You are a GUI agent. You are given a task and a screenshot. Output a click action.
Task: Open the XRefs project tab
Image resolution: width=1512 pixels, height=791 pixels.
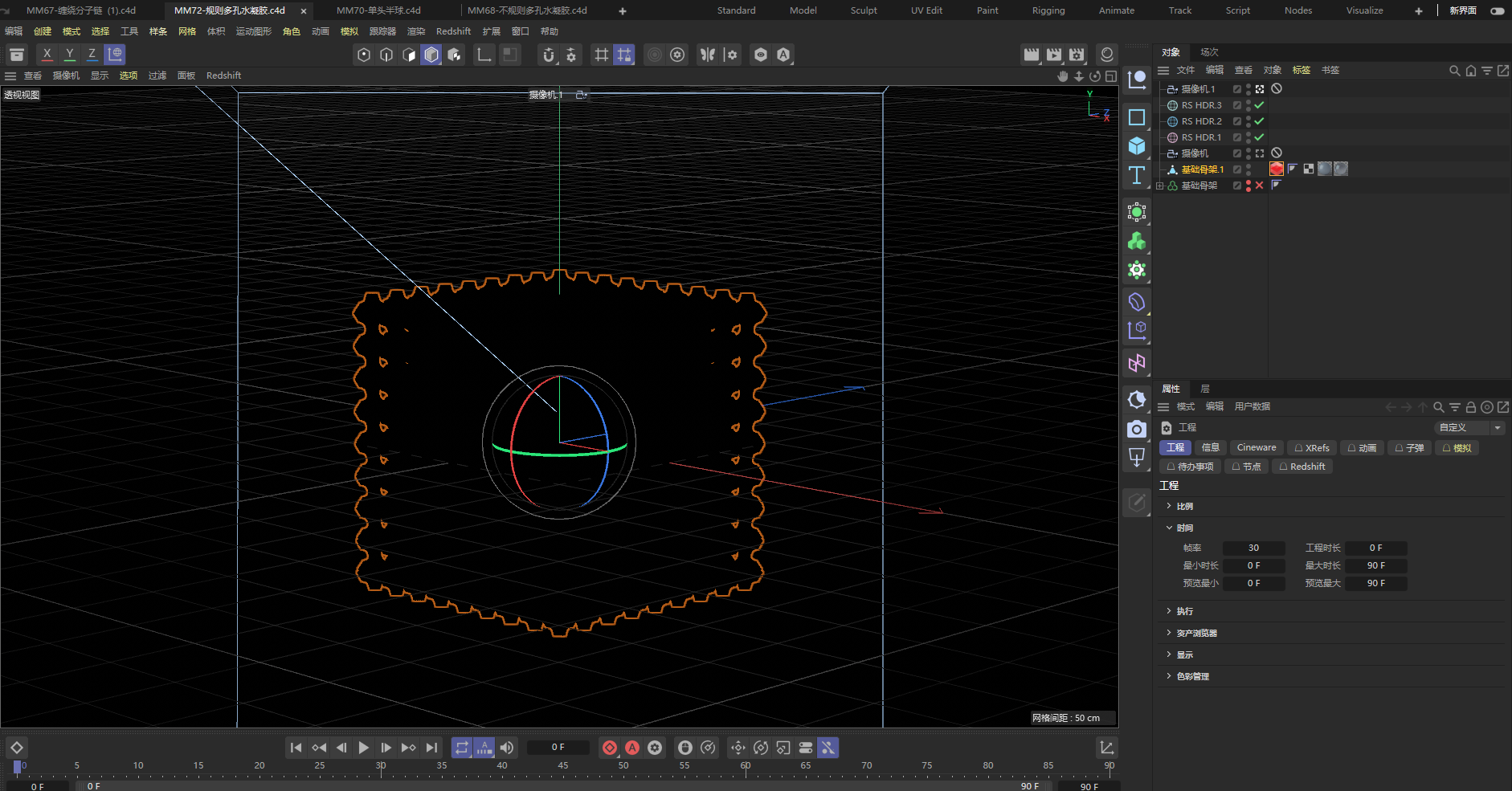pyautogui.click(x=1312, y=448)
